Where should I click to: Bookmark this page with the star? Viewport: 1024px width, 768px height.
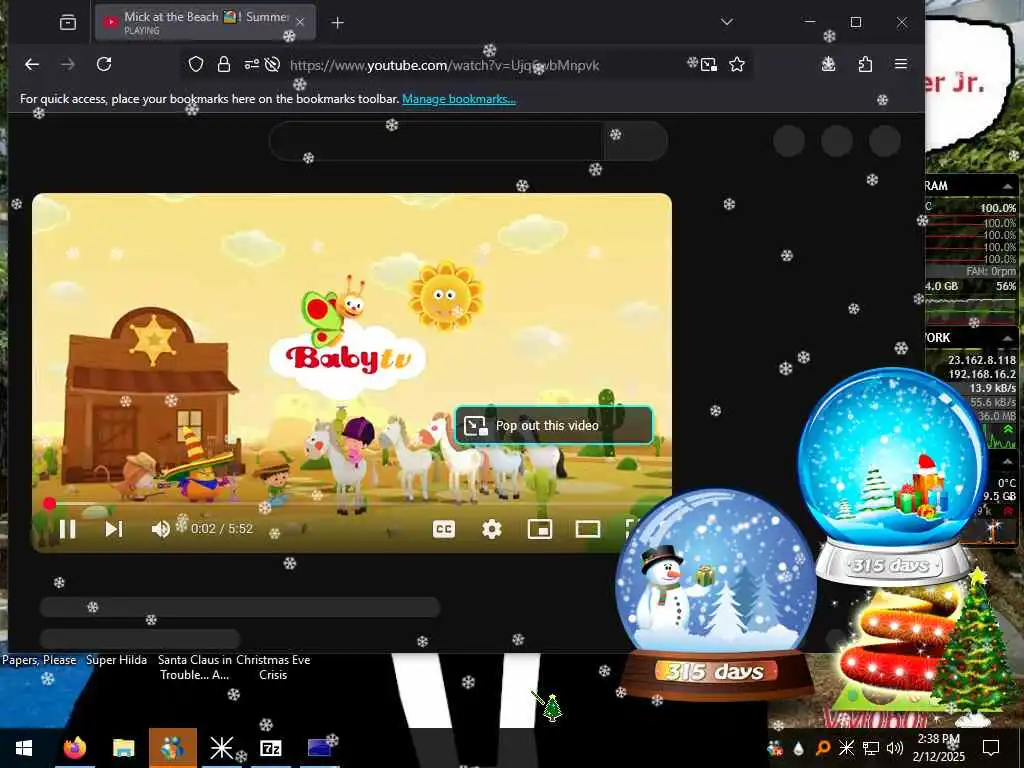pyautogui.click(x=737, y=64)
